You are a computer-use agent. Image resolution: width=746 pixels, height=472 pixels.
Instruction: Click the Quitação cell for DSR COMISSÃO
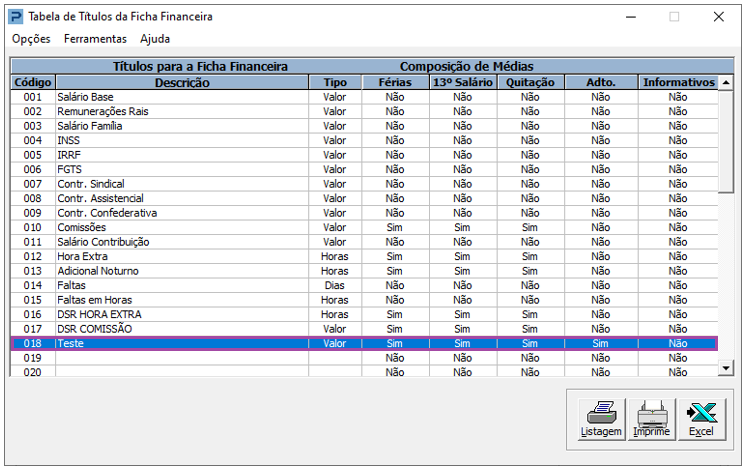click(x=530, y=328)
